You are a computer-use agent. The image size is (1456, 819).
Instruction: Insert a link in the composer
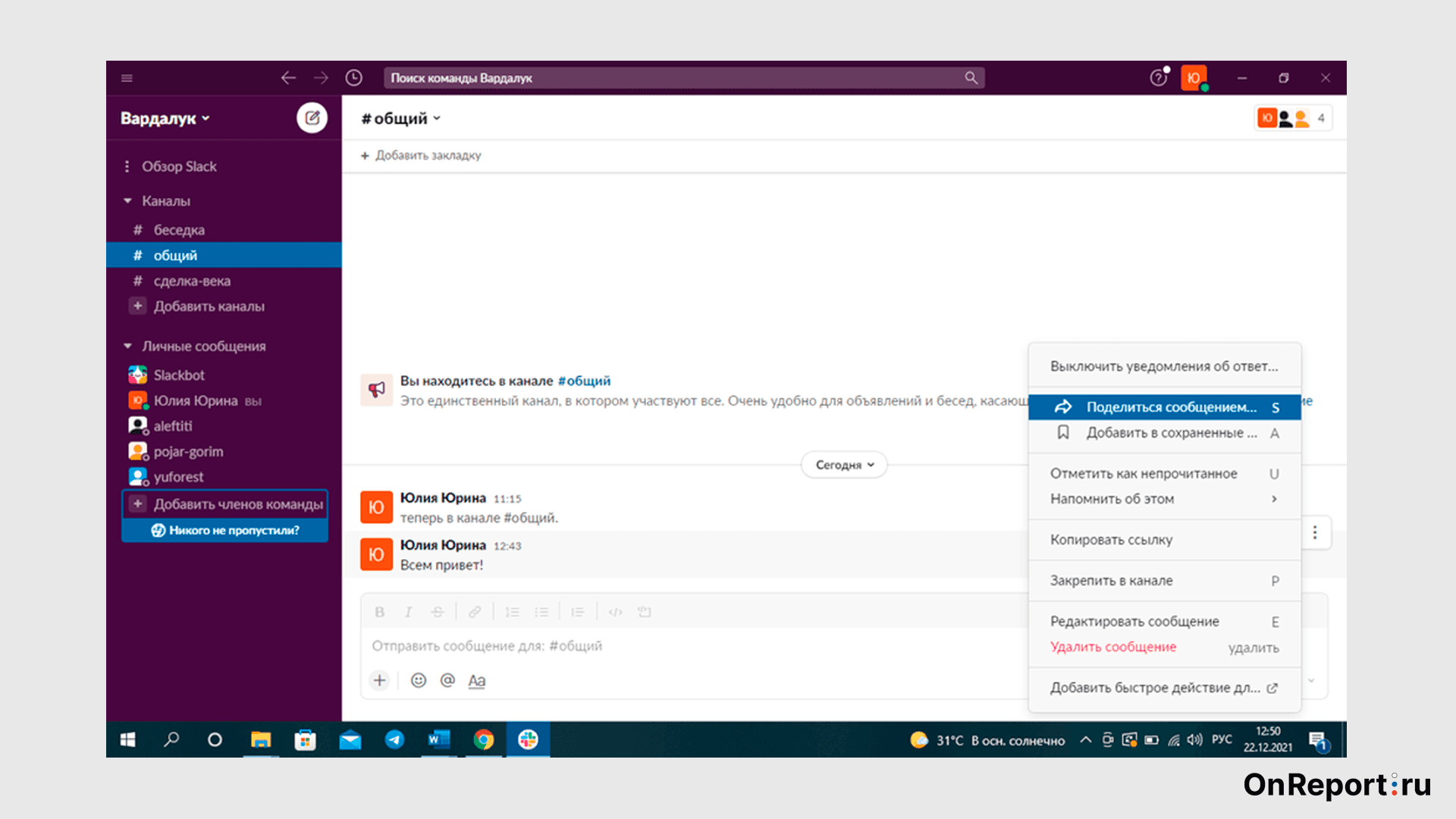click(x=475, y=612)
